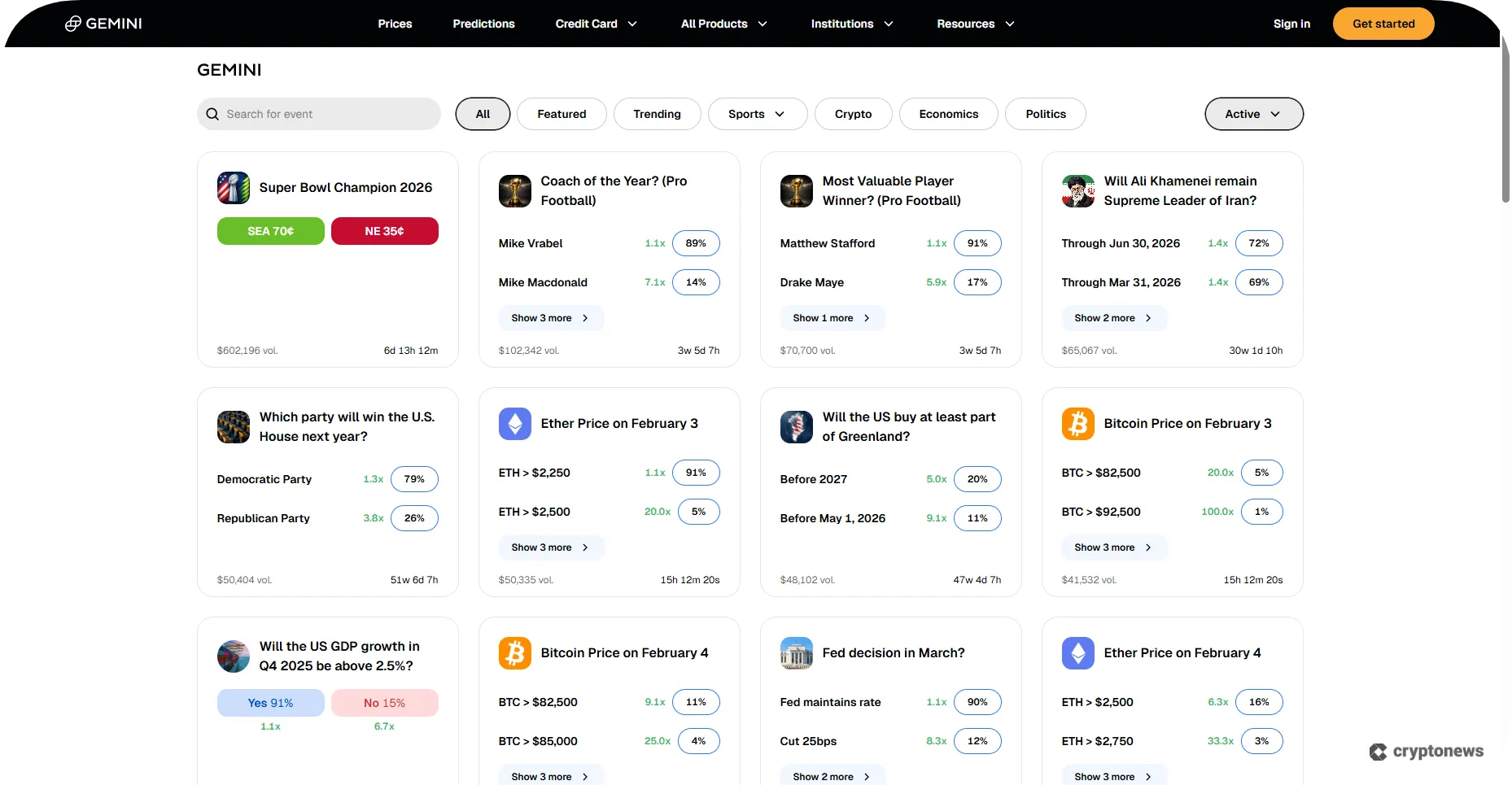
Task: Select BTC > $92,500 1% option
Action: (1262, 512)
